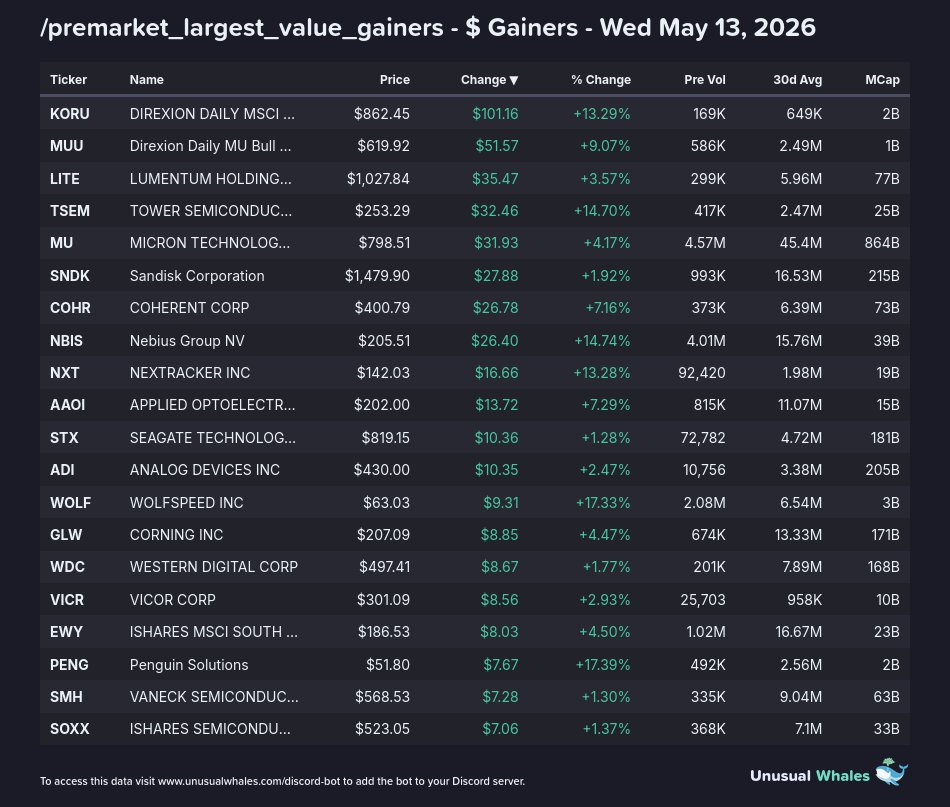Click the 92,420 pre-market volume

[x=702, y=373]
